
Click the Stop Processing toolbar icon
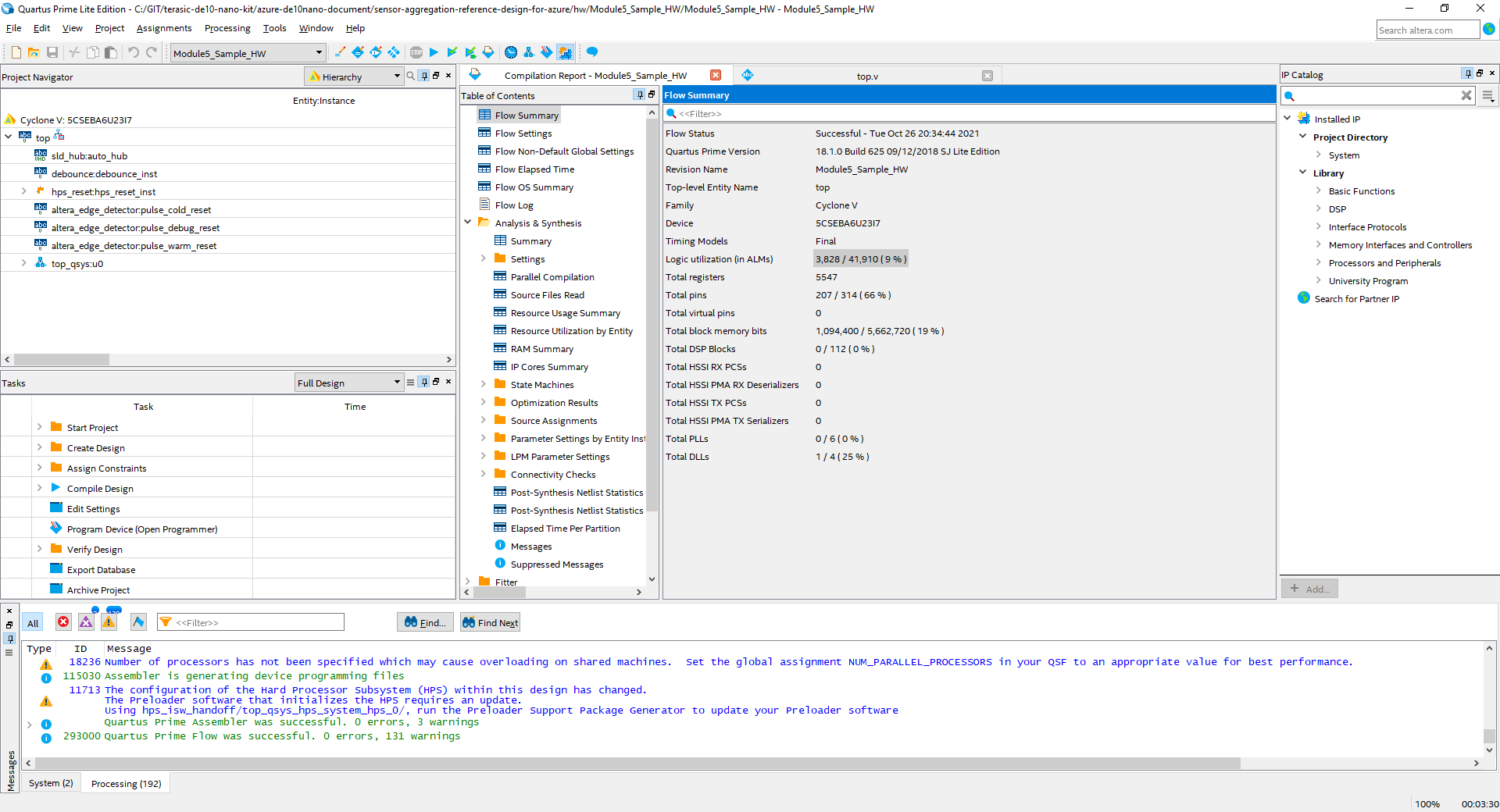[416, 52]
